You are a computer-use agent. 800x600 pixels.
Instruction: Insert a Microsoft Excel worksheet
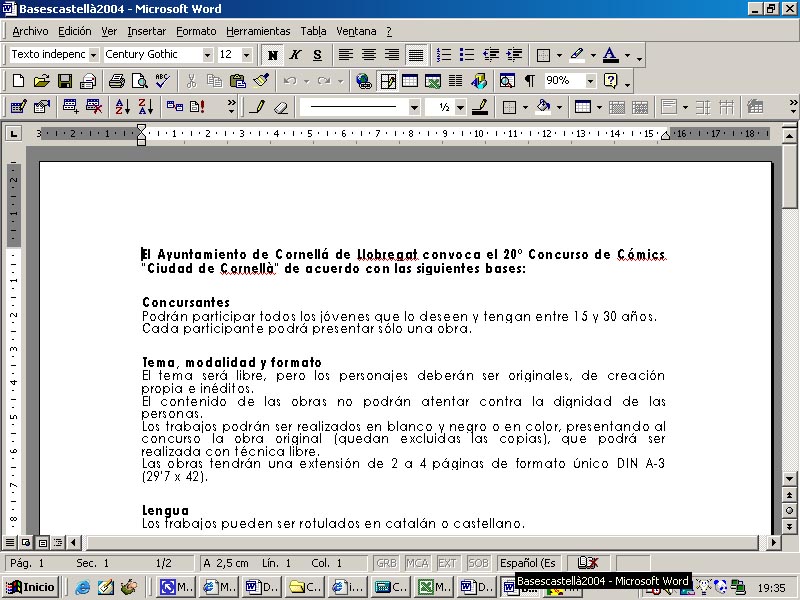pyautogui.click(x=433, y=81)
